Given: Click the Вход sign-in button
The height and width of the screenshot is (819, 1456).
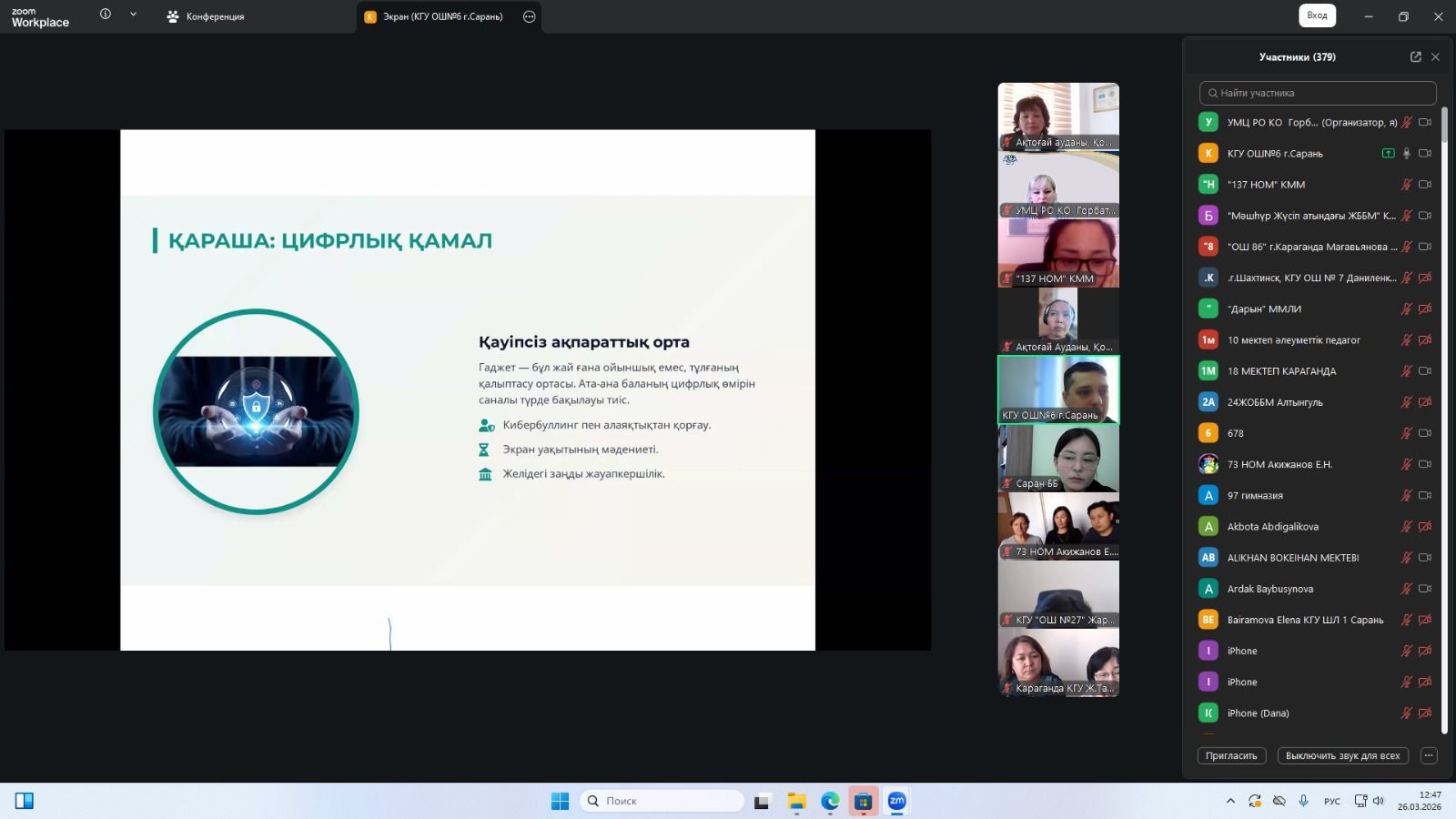Looking at the screenshot, I should coord(1317,15).
